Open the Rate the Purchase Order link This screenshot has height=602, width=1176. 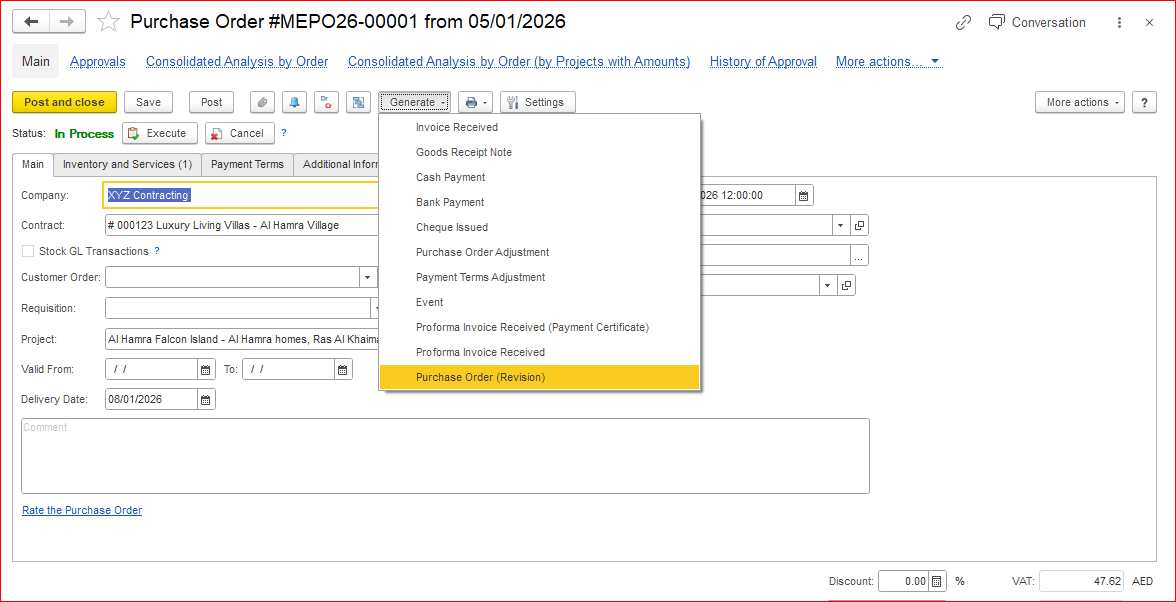point(82,510)
